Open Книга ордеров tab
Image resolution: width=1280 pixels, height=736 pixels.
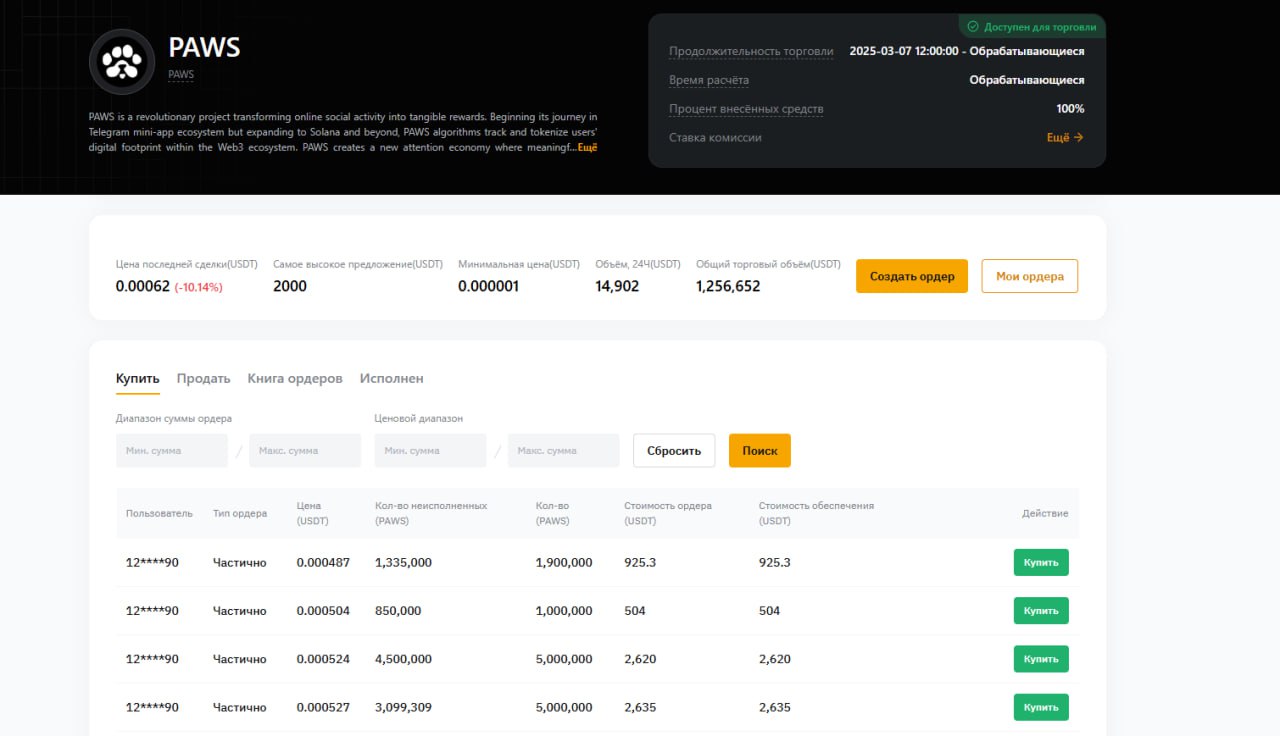pos(295,379)
